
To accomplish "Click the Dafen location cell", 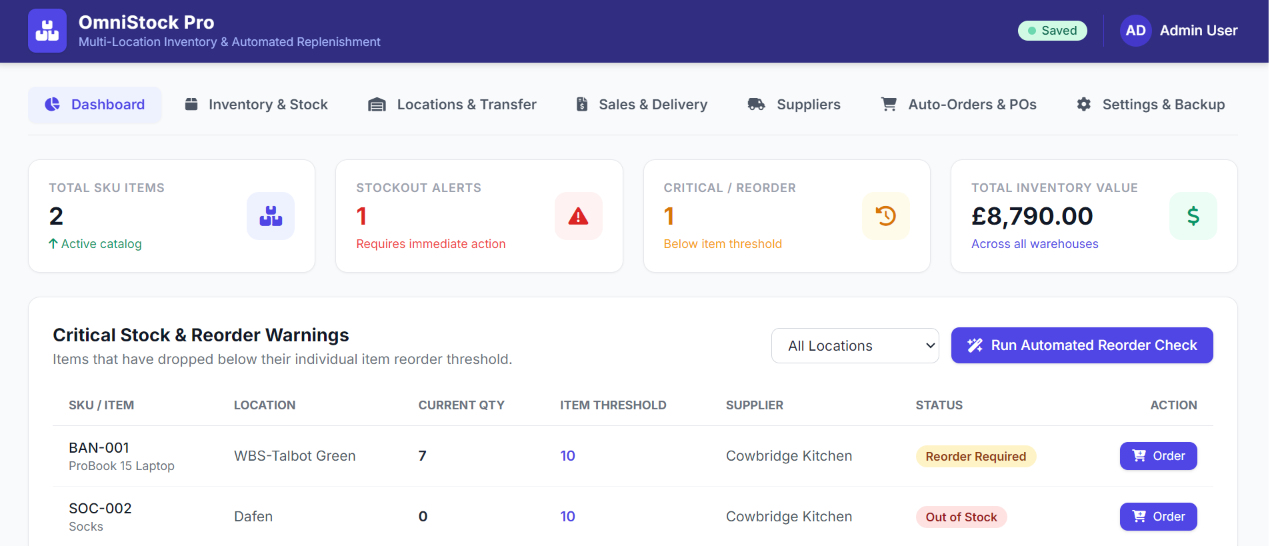I will coord(253,517).
